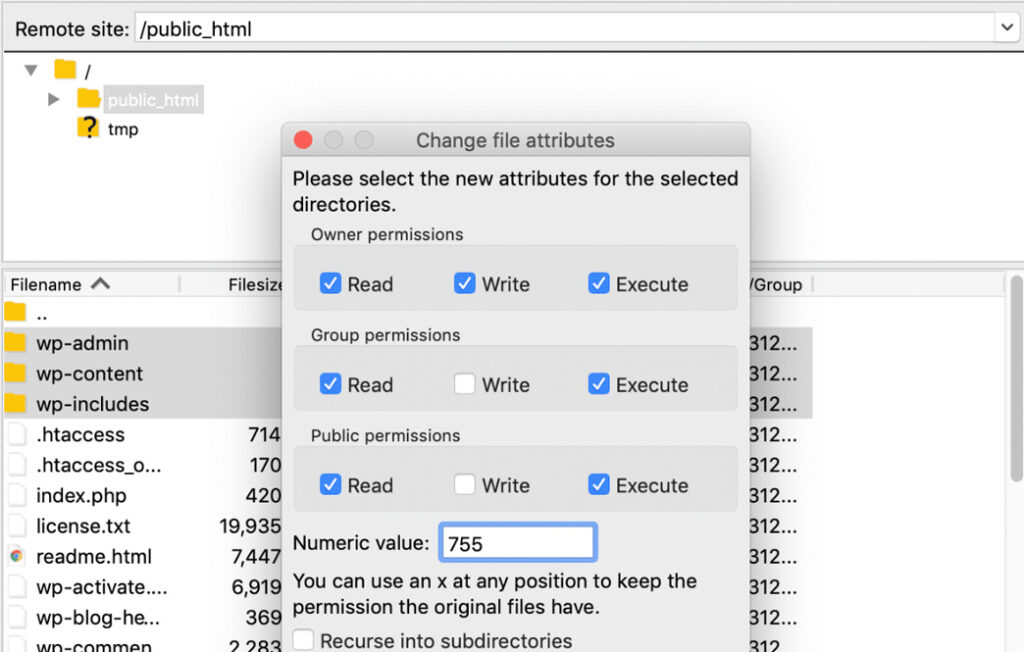The width and height of the screenshot is (1024, 652).
Task: Check Recurse into subdirectories
Action: tap(303, 641)
